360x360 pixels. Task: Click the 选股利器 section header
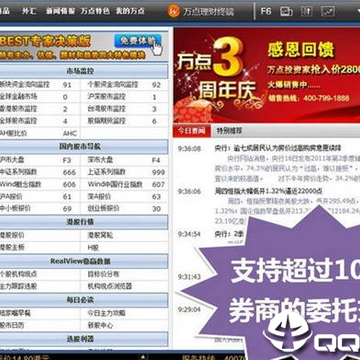[83, 339]
